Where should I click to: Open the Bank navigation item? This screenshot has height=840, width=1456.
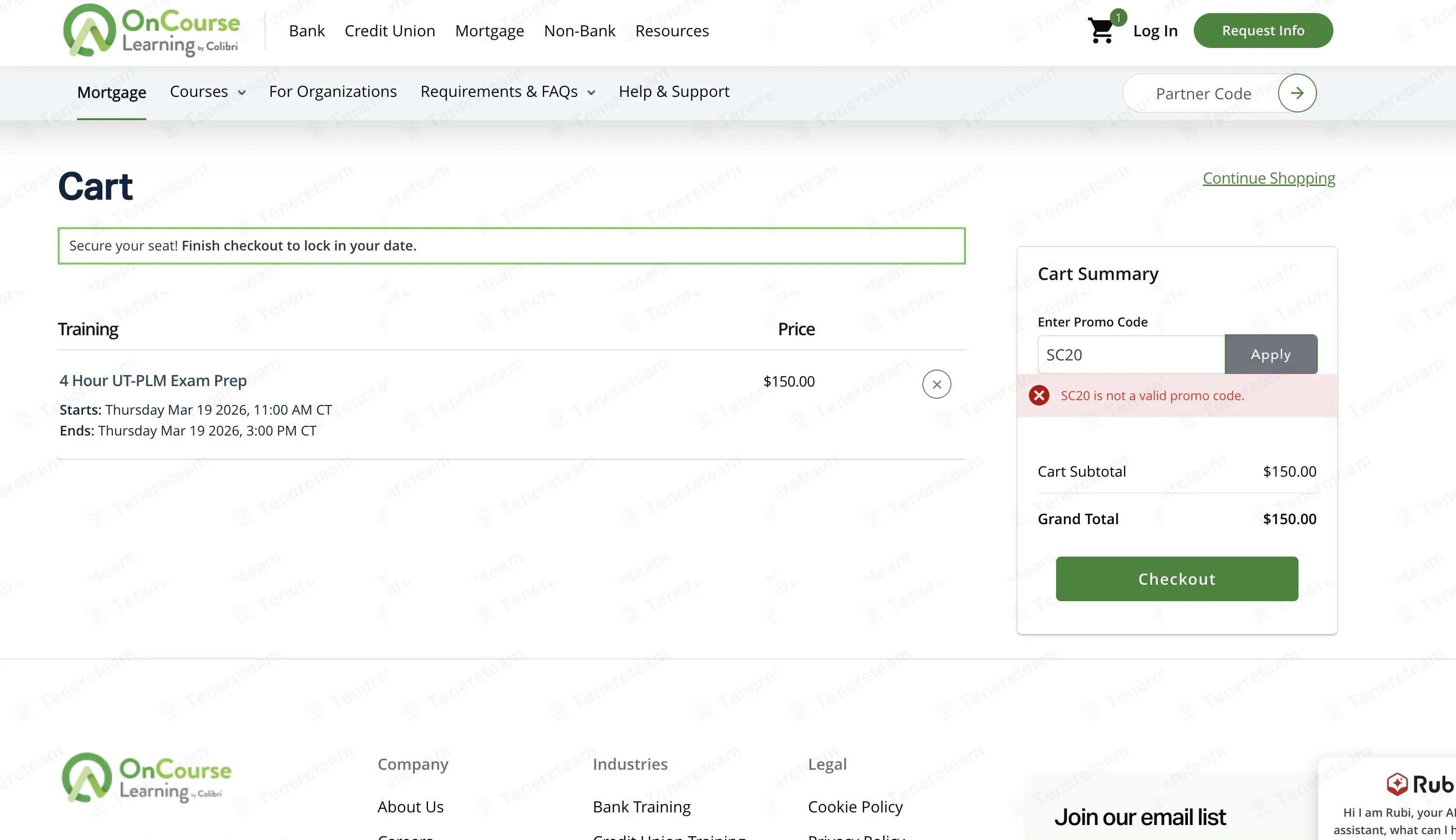tap(307, 31)
